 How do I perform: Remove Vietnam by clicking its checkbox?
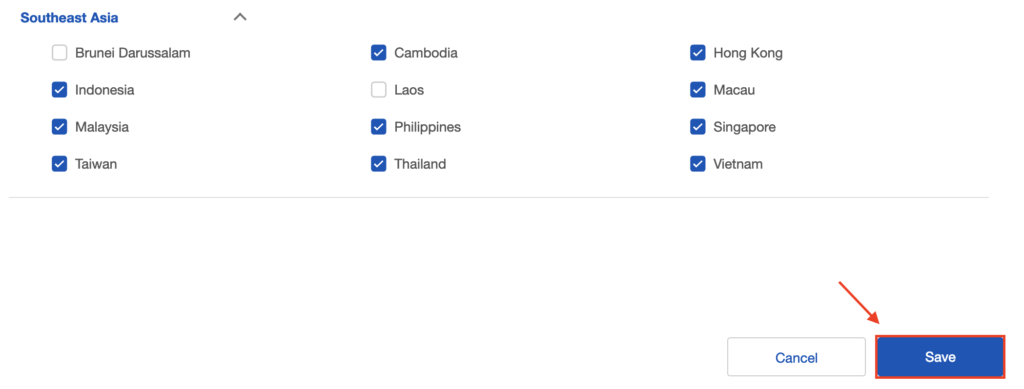point(697,164)
